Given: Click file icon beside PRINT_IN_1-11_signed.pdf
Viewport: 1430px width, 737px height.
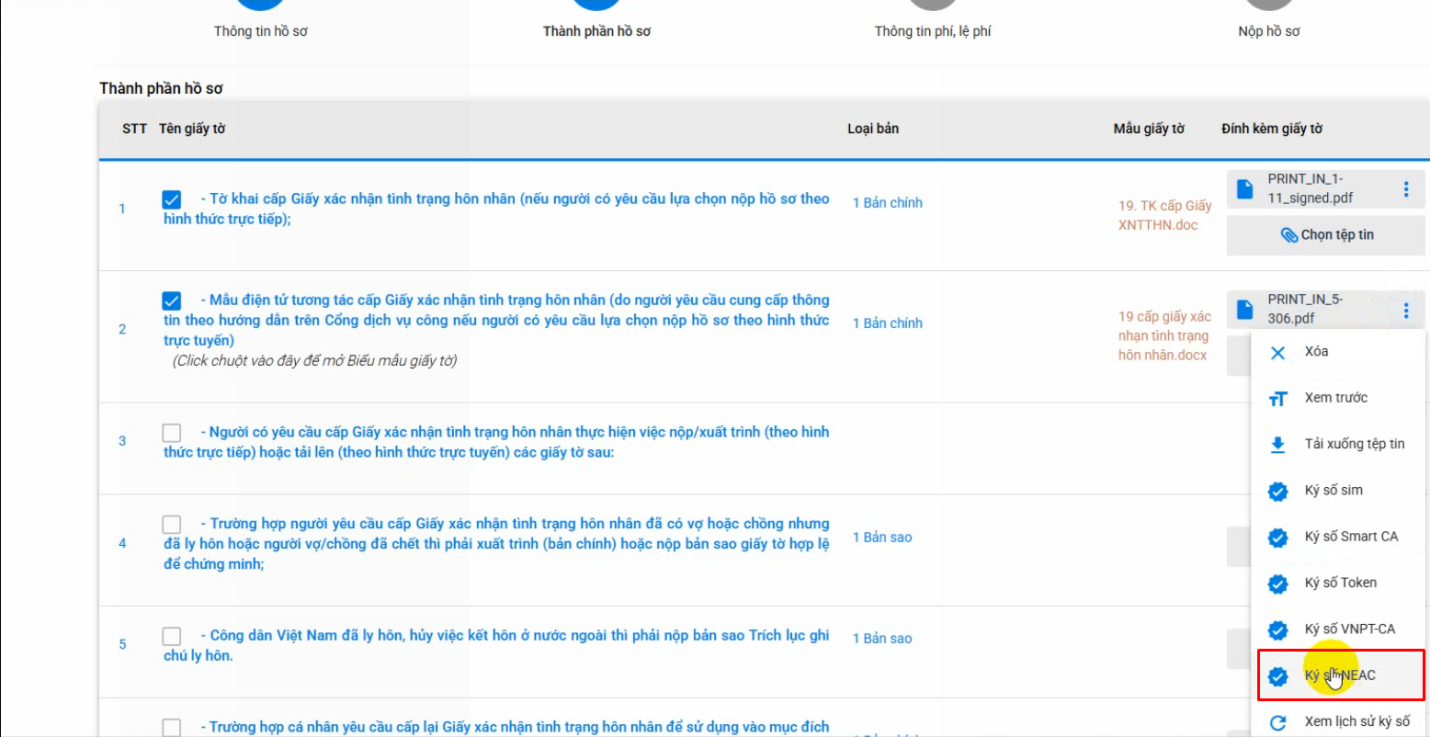Looking at the screenshot, I should click(x=1244, y=189).
